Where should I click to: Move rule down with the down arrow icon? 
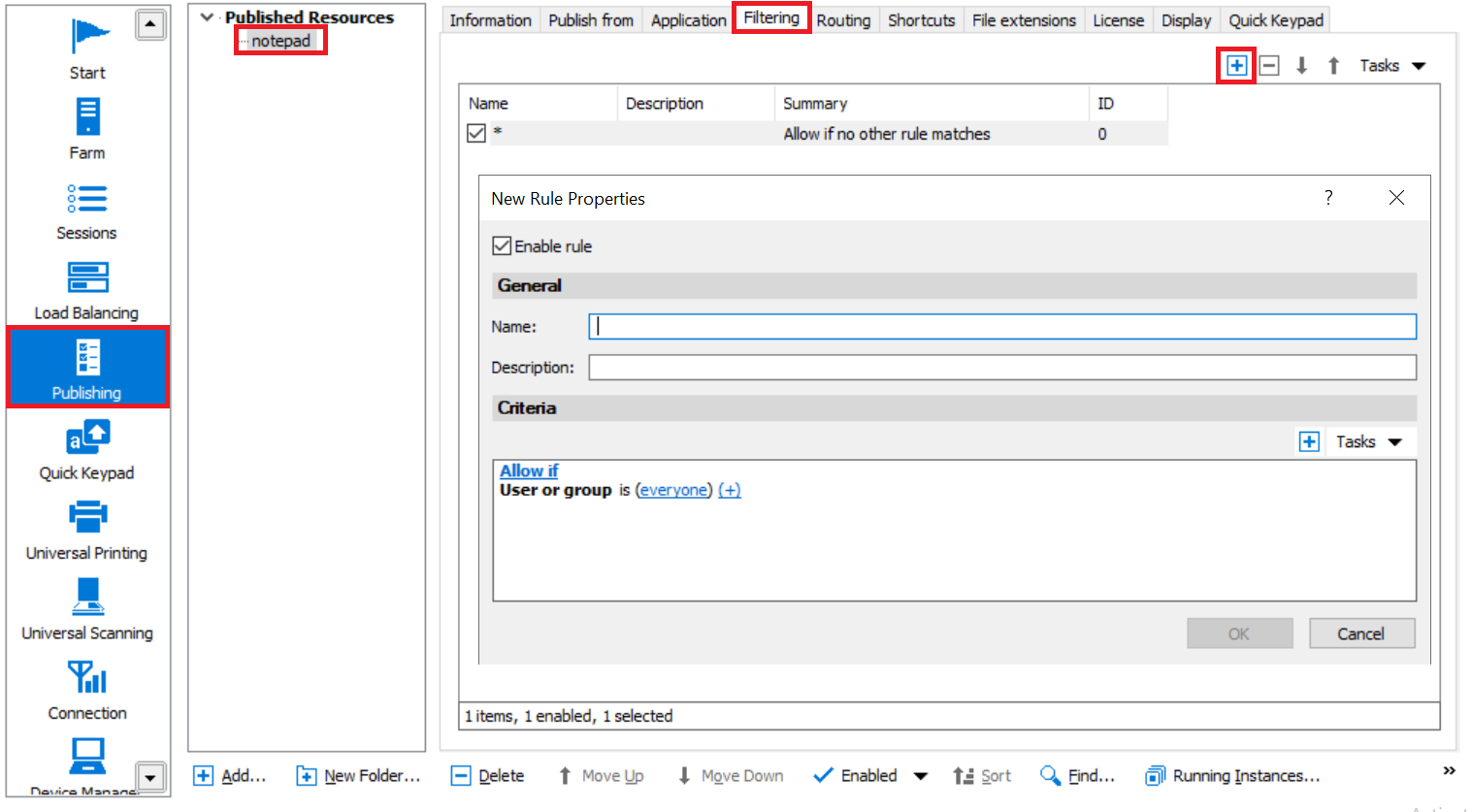(1302, 66)
